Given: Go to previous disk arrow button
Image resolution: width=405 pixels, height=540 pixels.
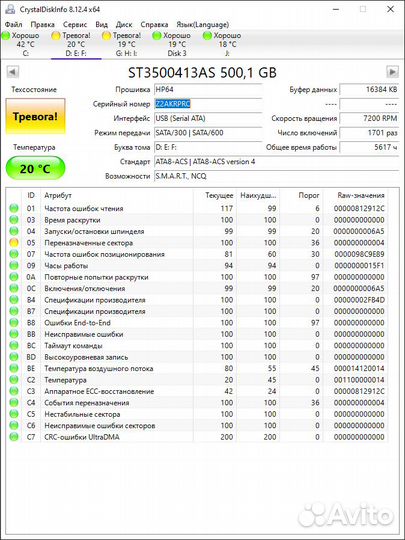Looking at the screenshot, I should click(13, 72).
